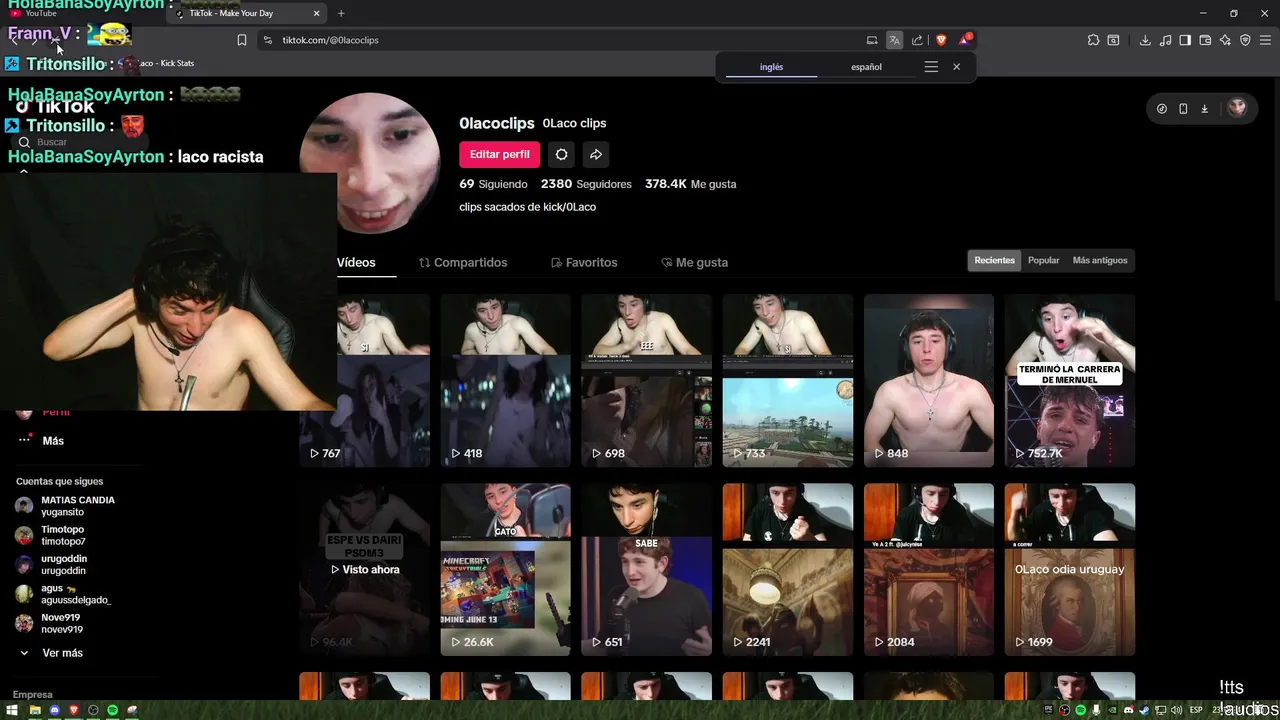Click the translate page icon in address bar
This screenshot has width=1280, height=720.
tap(894, 40)
